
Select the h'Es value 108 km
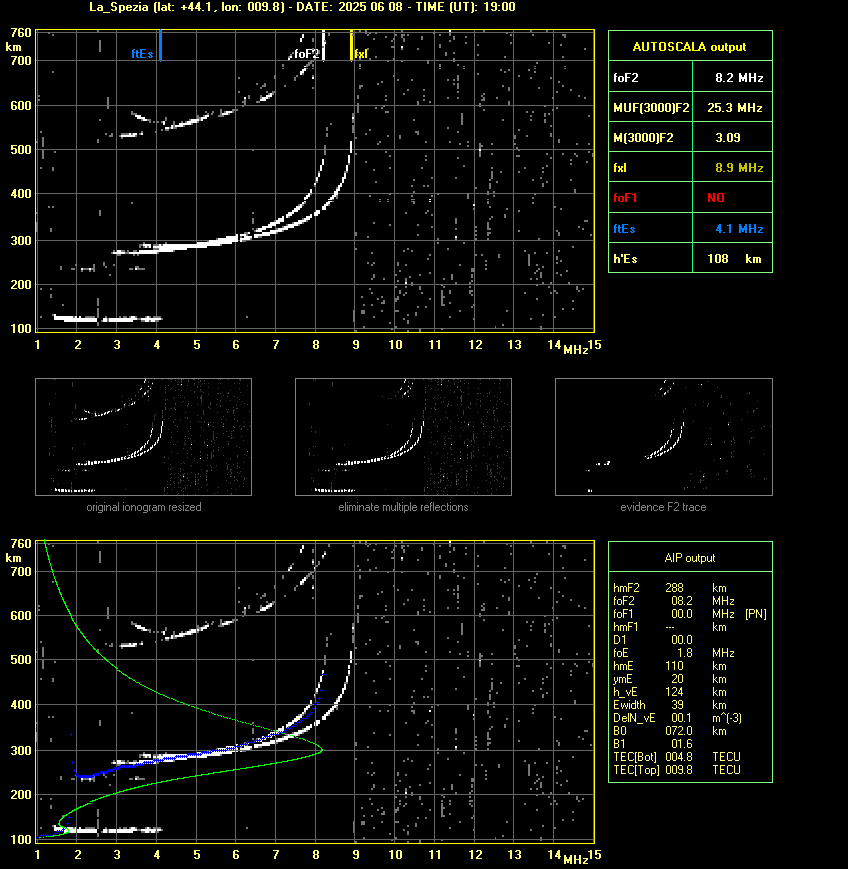click(x=734, y=258)
